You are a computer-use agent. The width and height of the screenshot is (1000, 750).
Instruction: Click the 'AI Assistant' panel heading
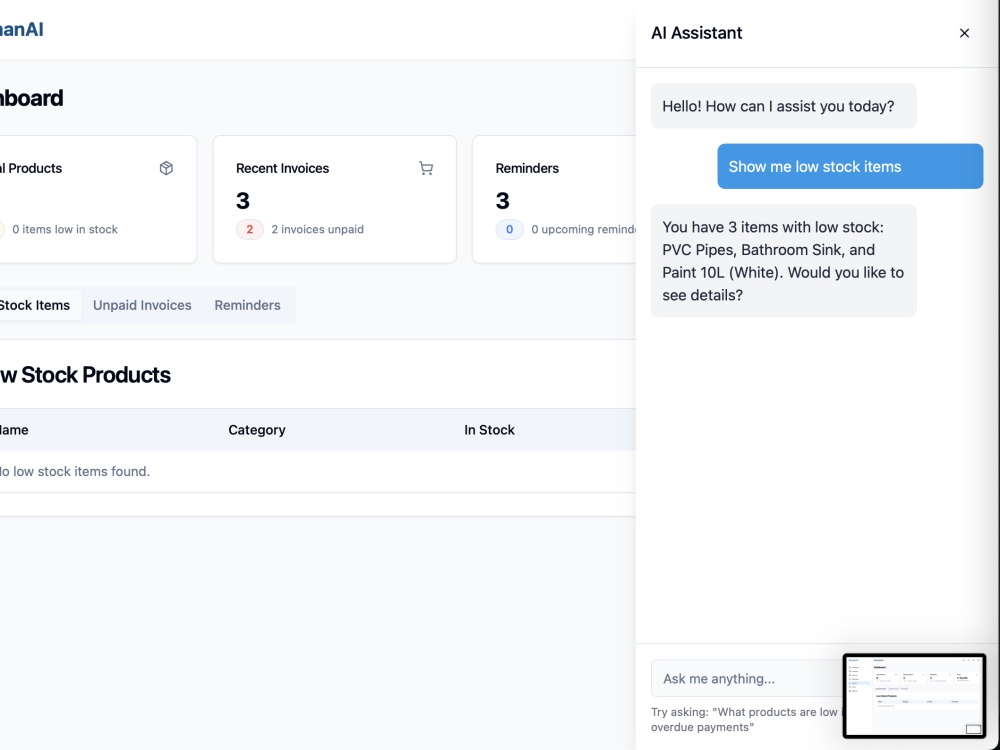click(696, 33)
